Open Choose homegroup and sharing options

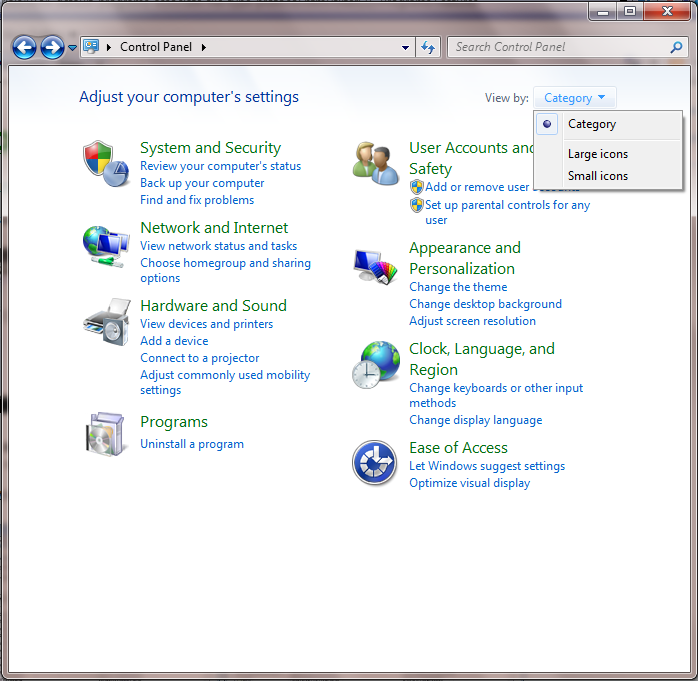coord(225,270)
